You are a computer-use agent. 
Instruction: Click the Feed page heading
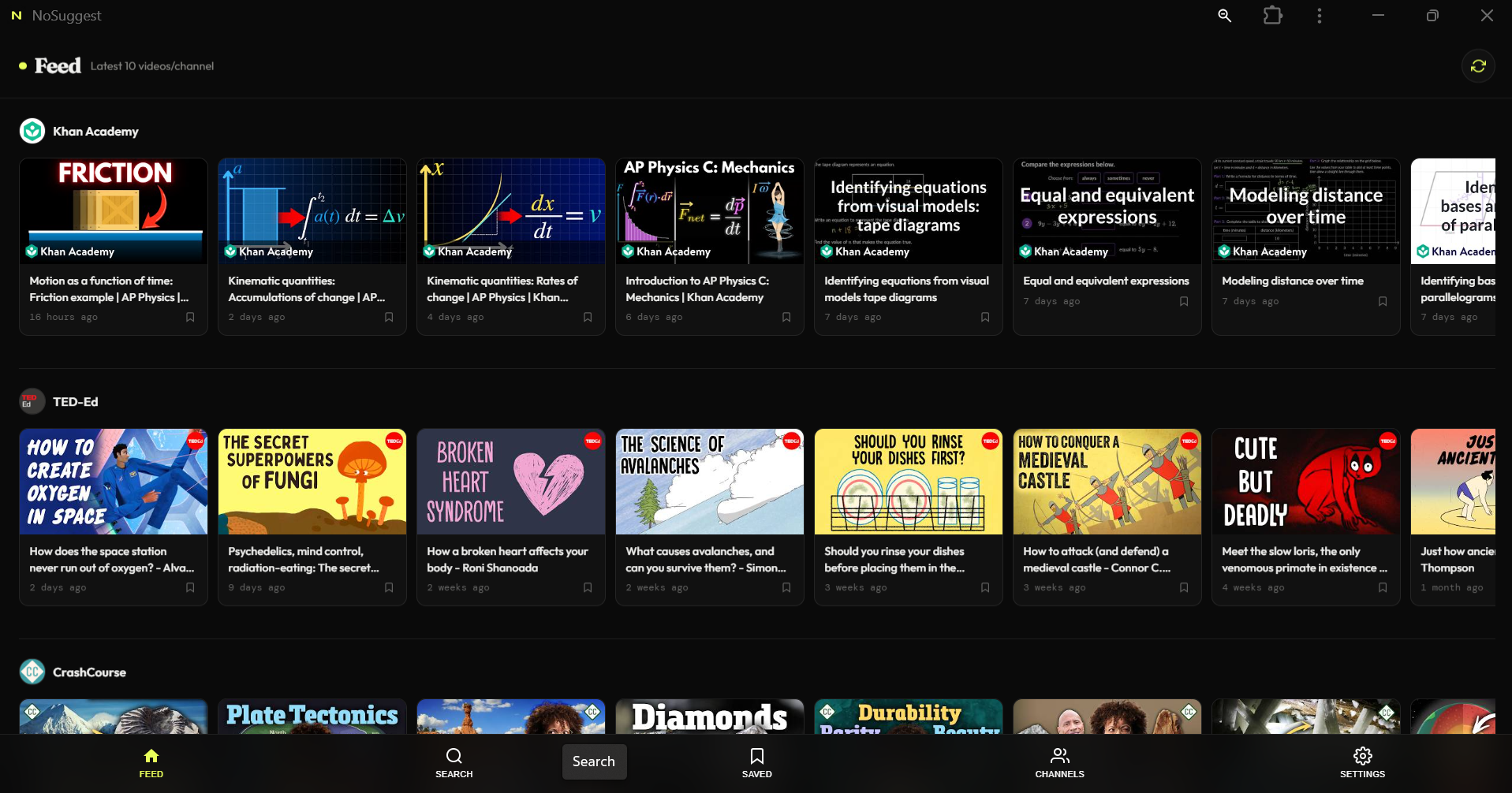(58, 66)
